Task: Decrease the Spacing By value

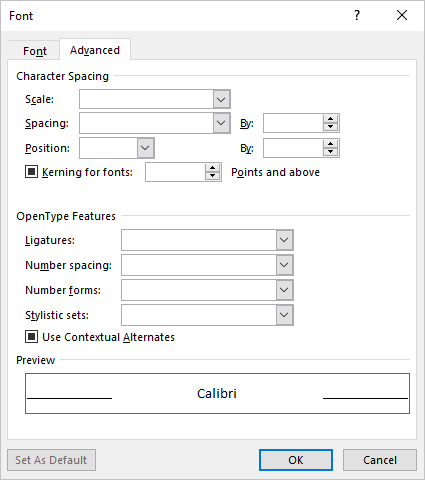Action: pyautogui.click(x=330, y=127)
